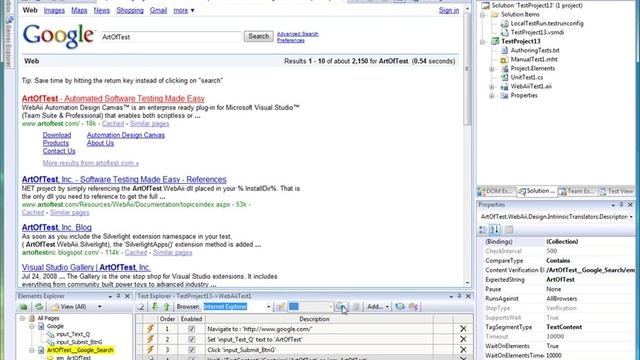Pin the Properties panel
The width and height of the screenshot is (640, 360).
coord(621,204)
